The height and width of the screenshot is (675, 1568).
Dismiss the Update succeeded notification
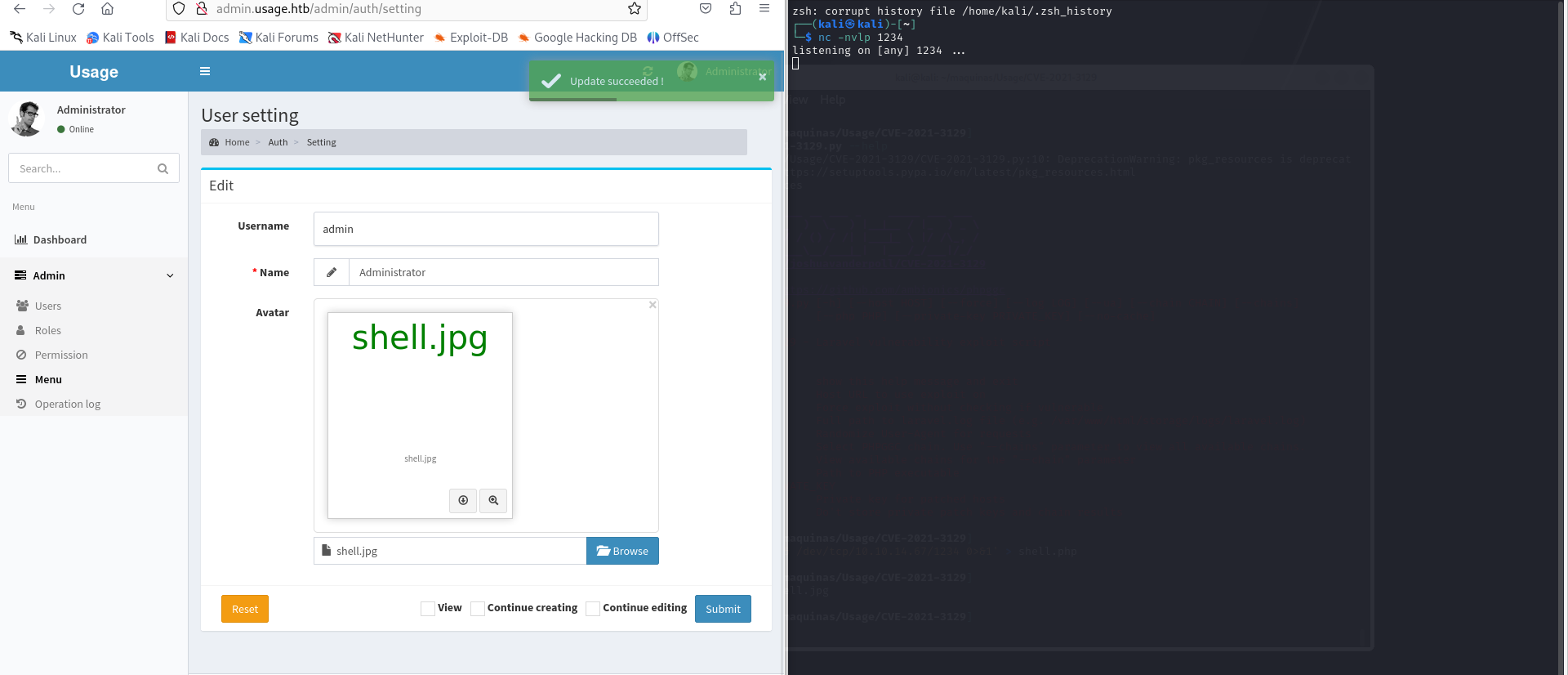[x=762, y=77]
